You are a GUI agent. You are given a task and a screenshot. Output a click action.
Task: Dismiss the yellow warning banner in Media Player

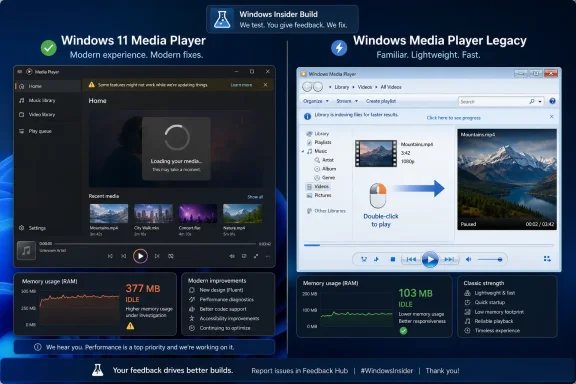point(265,85)
